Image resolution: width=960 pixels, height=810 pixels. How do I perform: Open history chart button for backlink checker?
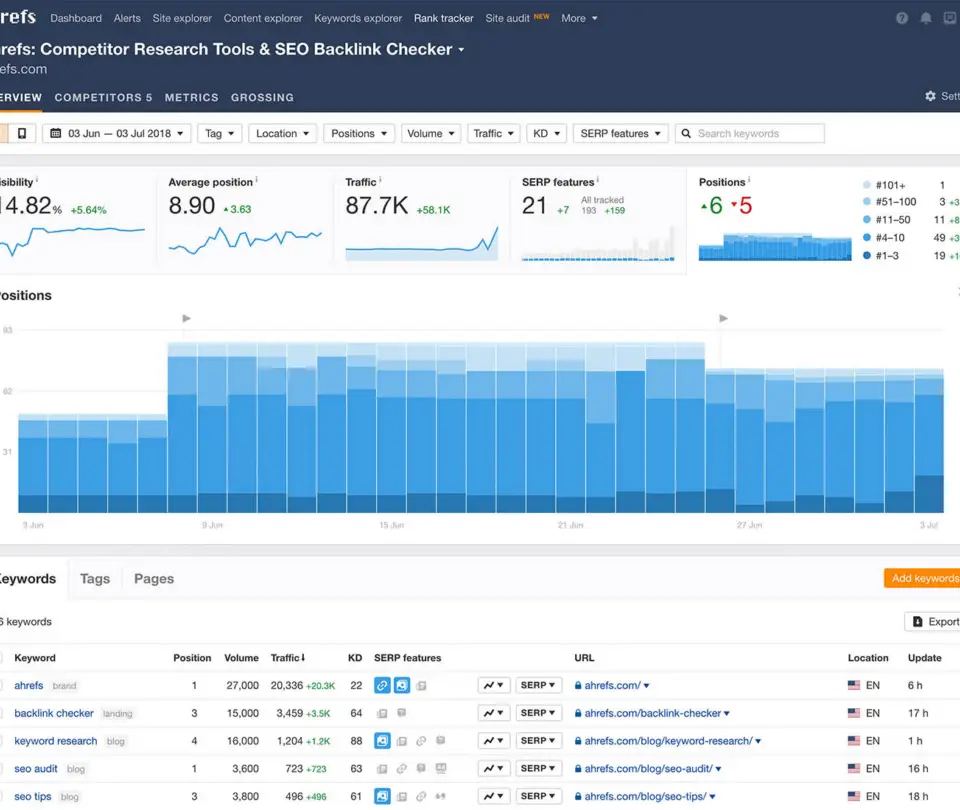[x=493, y=713]
